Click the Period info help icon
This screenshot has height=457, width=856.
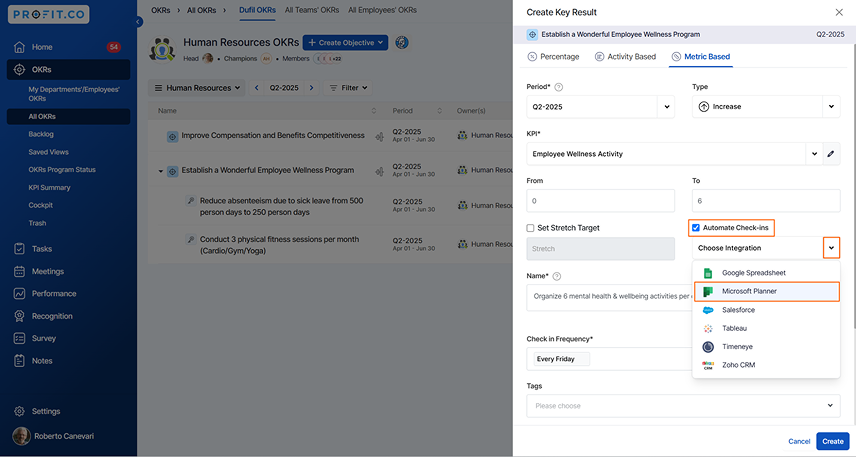tap(558, 87)
